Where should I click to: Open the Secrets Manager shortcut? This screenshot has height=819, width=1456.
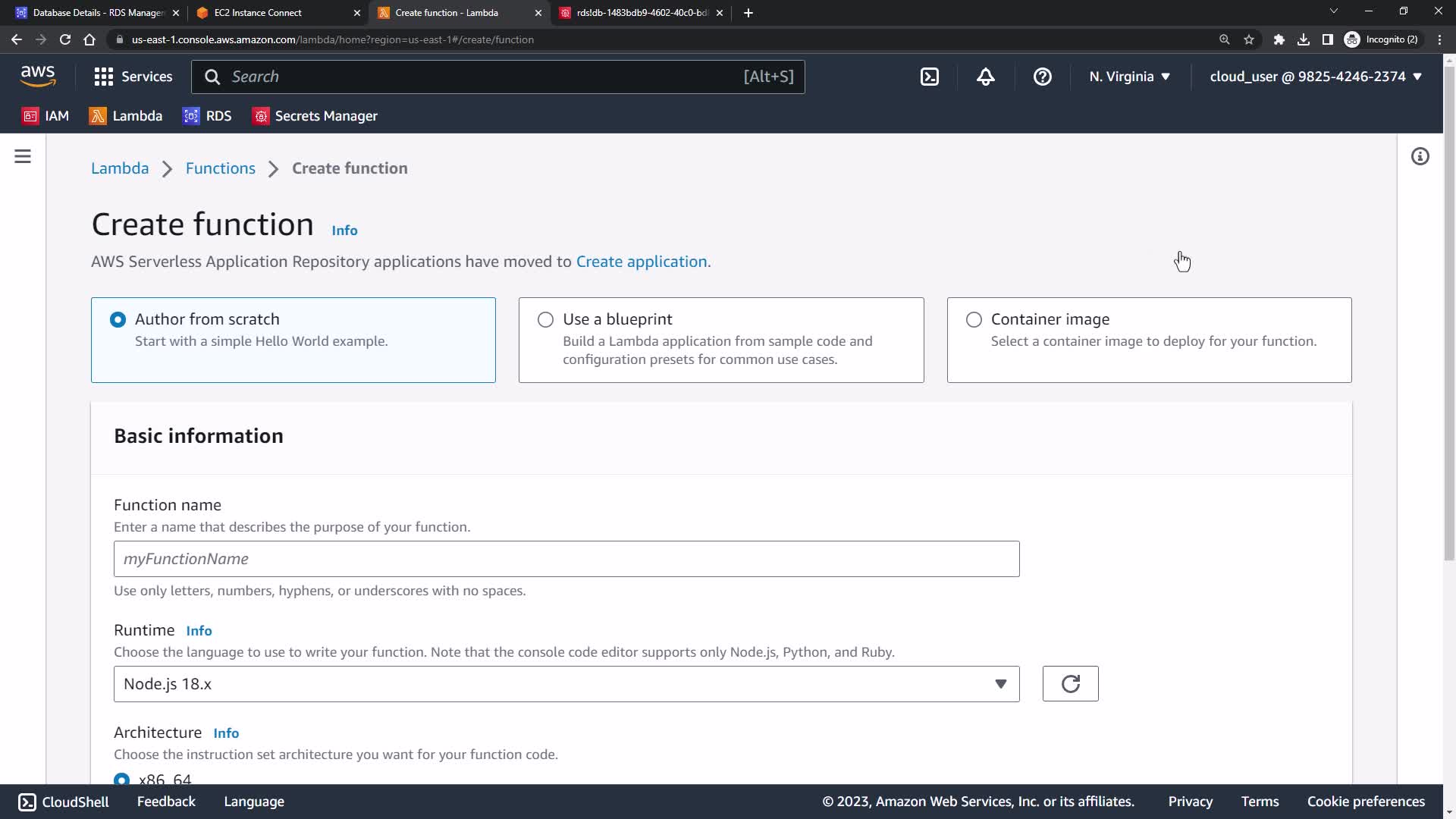(315, 116)
